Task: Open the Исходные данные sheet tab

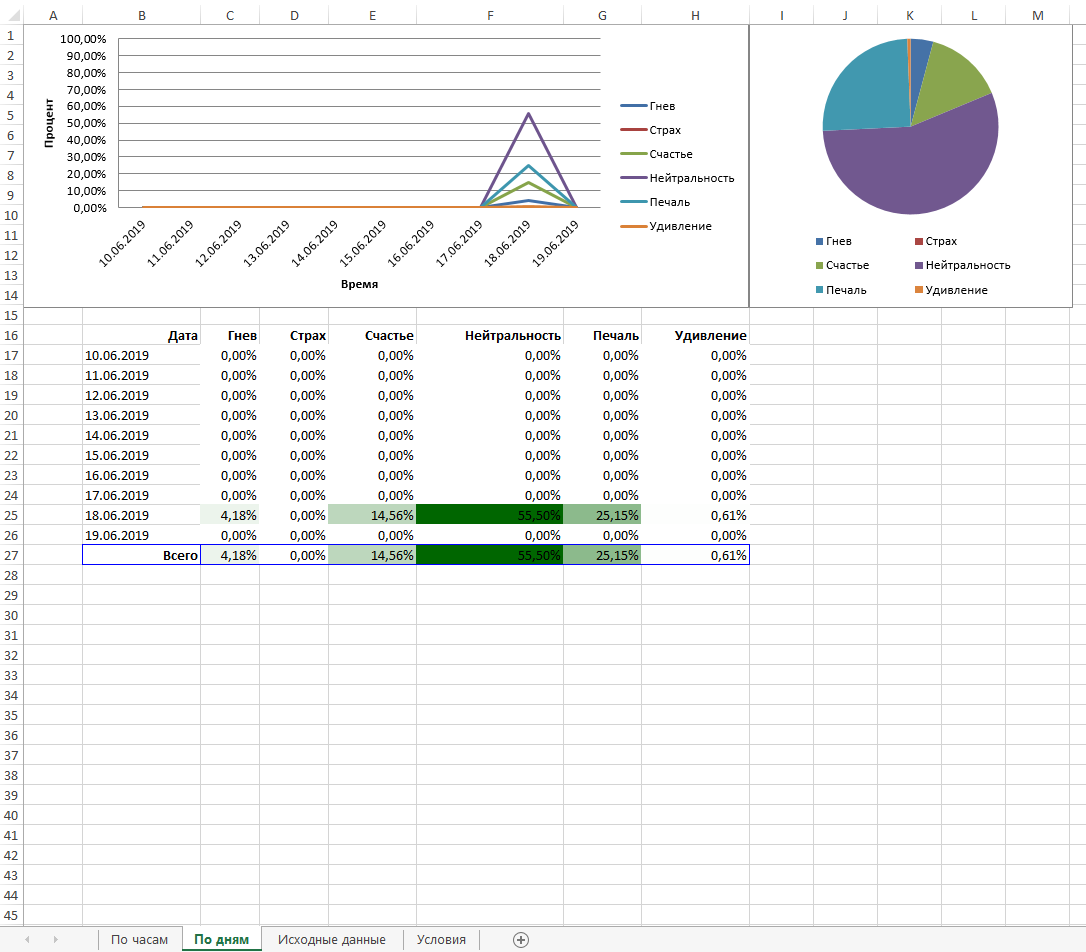Action: (332, 940)
